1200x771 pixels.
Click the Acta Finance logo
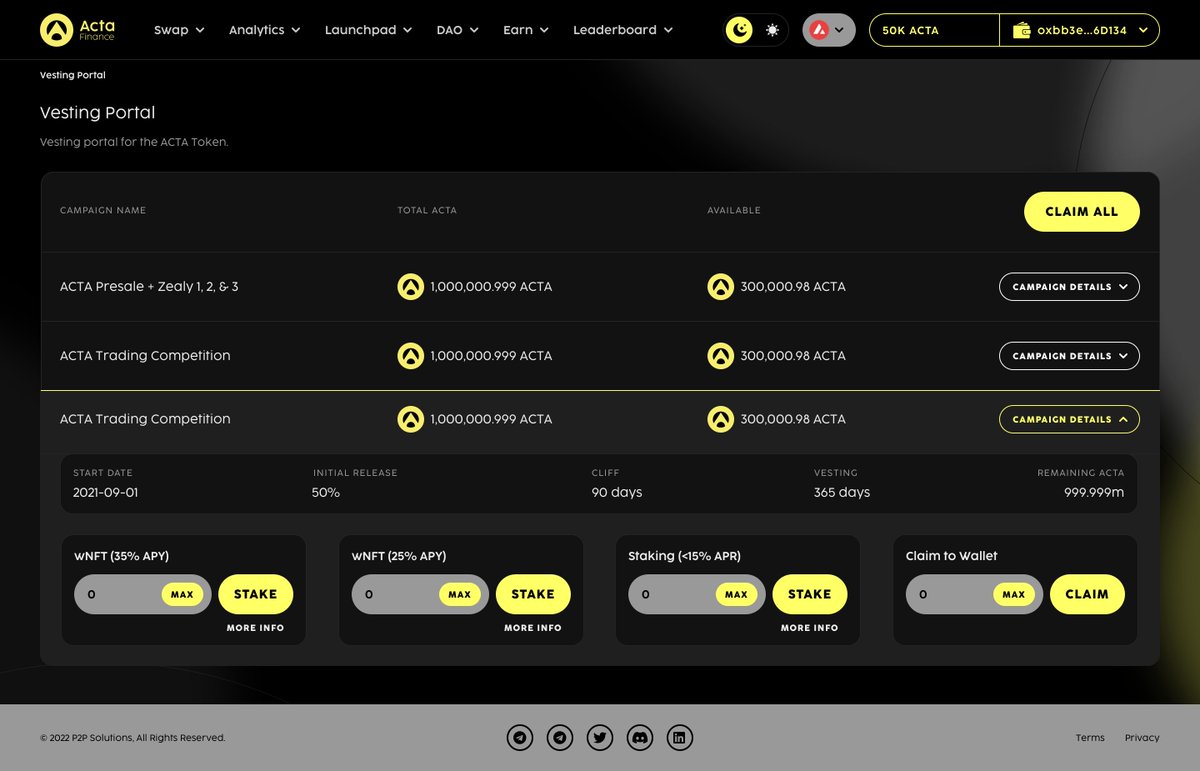(x=78, y=30)
